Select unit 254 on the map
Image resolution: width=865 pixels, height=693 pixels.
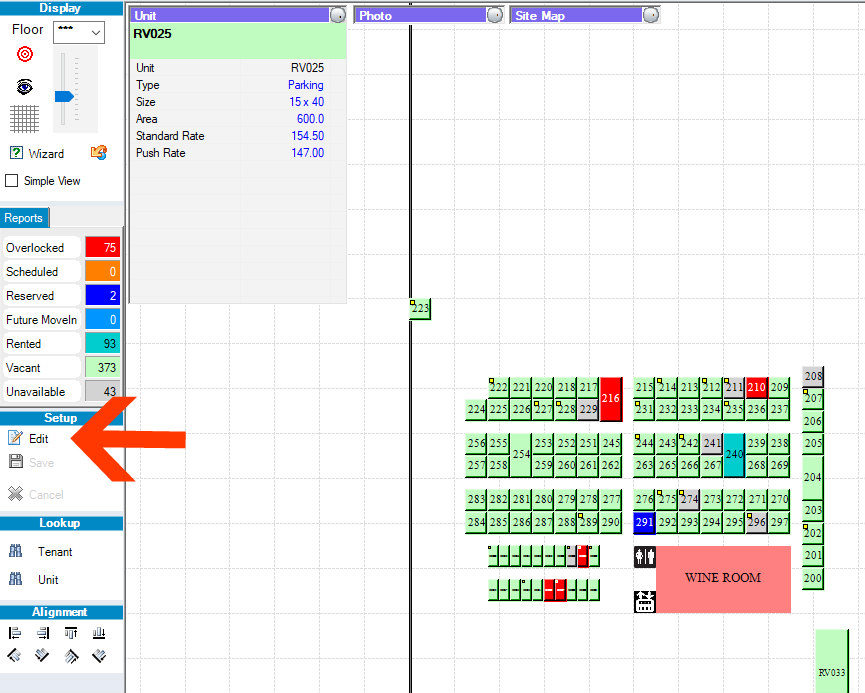[x=521, y=455]
